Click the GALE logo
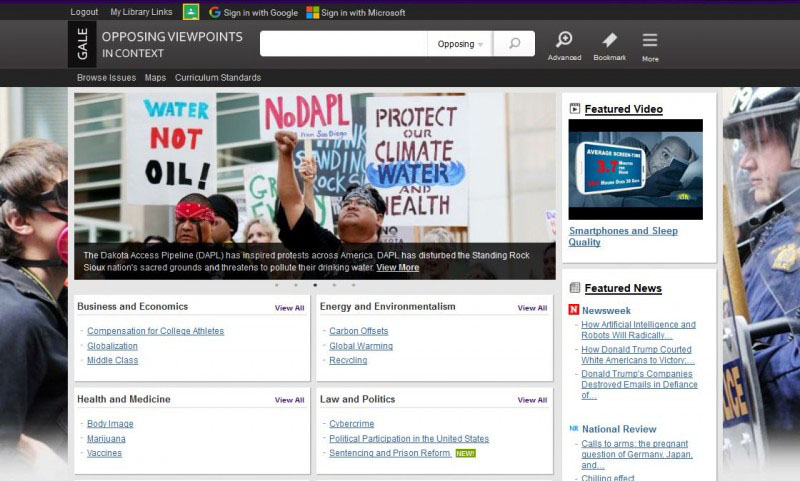800x481 pixels. [x=82, y=44]
